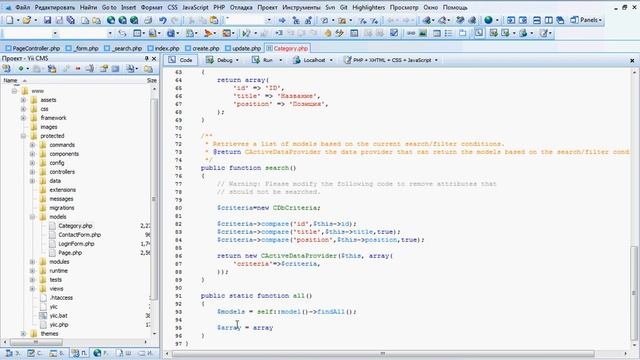This screenshot has height=360, width=640.
Task: Open the Редактировать menu
Action: click(x=55, y=7)
